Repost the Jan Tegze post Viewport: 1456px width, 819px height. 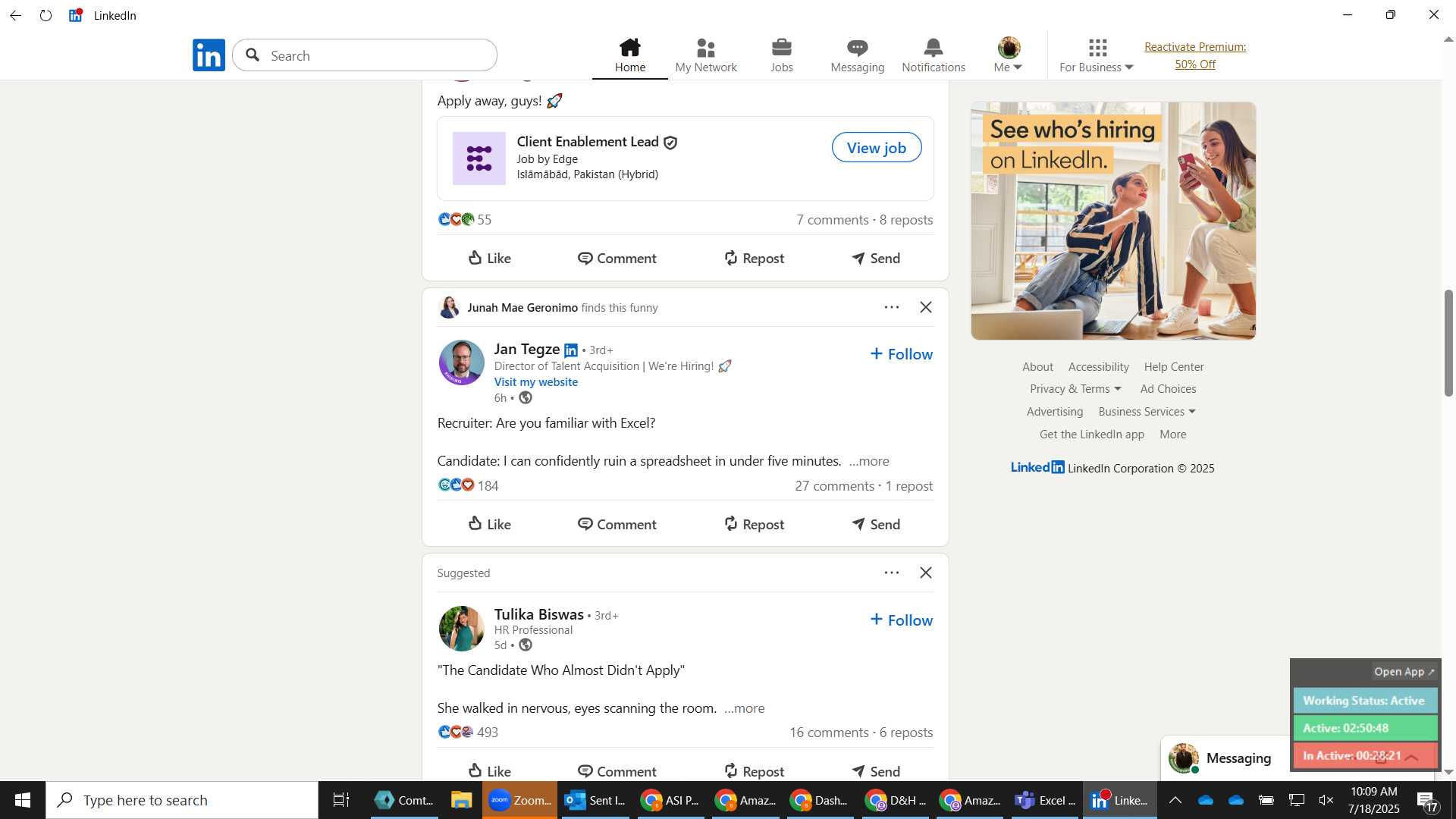click(x=754, y=524)
